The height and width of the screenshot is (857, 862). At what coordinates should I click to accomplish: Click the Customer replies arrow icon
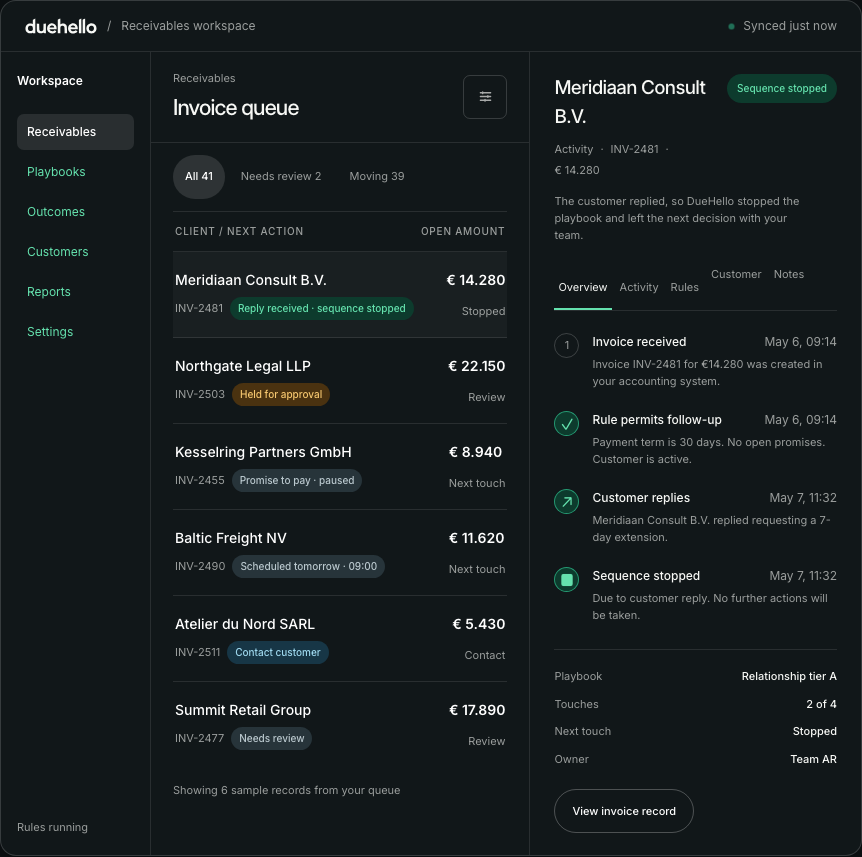566,501
